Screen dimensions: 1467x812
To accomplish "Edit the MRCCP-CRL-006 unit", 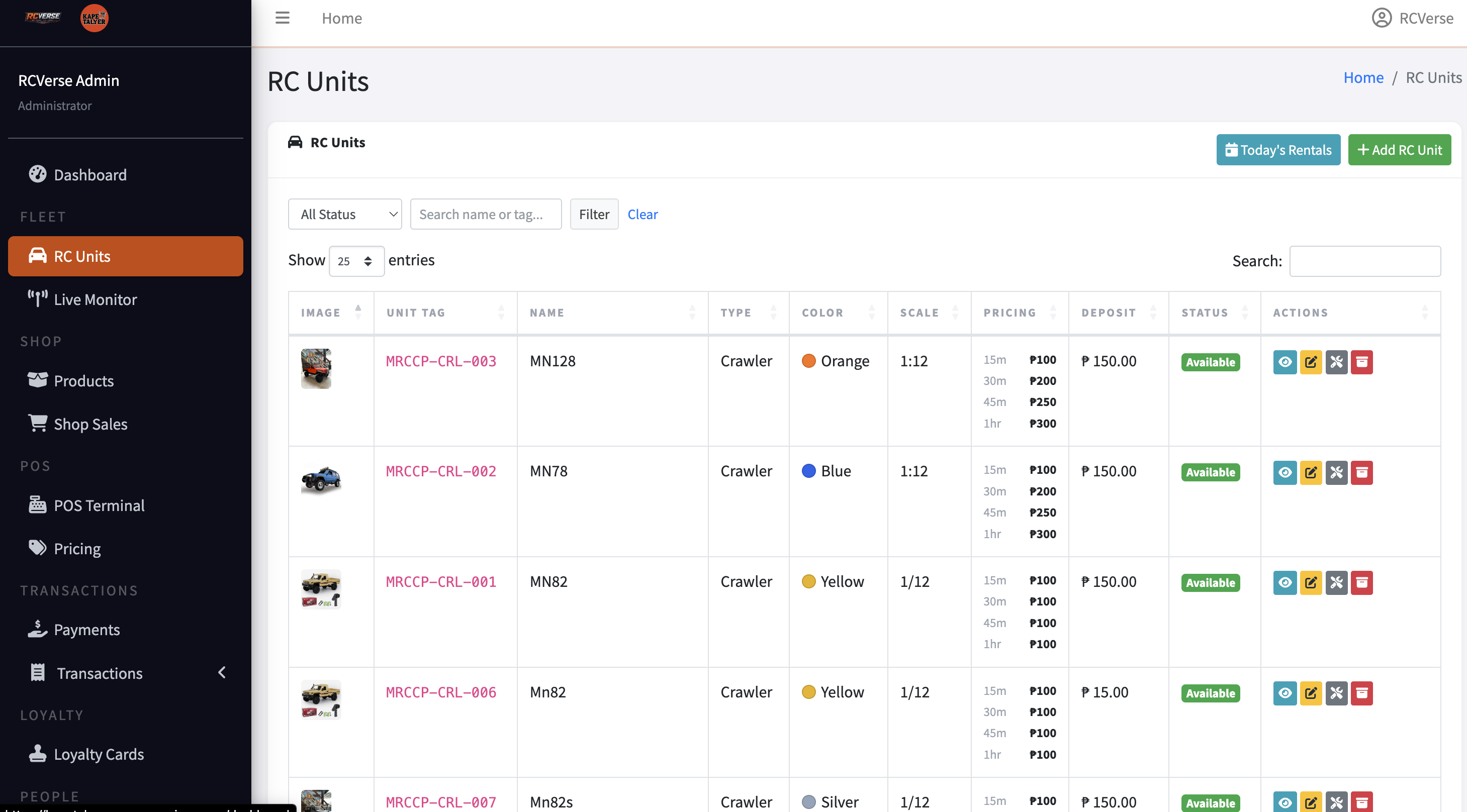I will pyautogui.click(x=1310, y=693).
